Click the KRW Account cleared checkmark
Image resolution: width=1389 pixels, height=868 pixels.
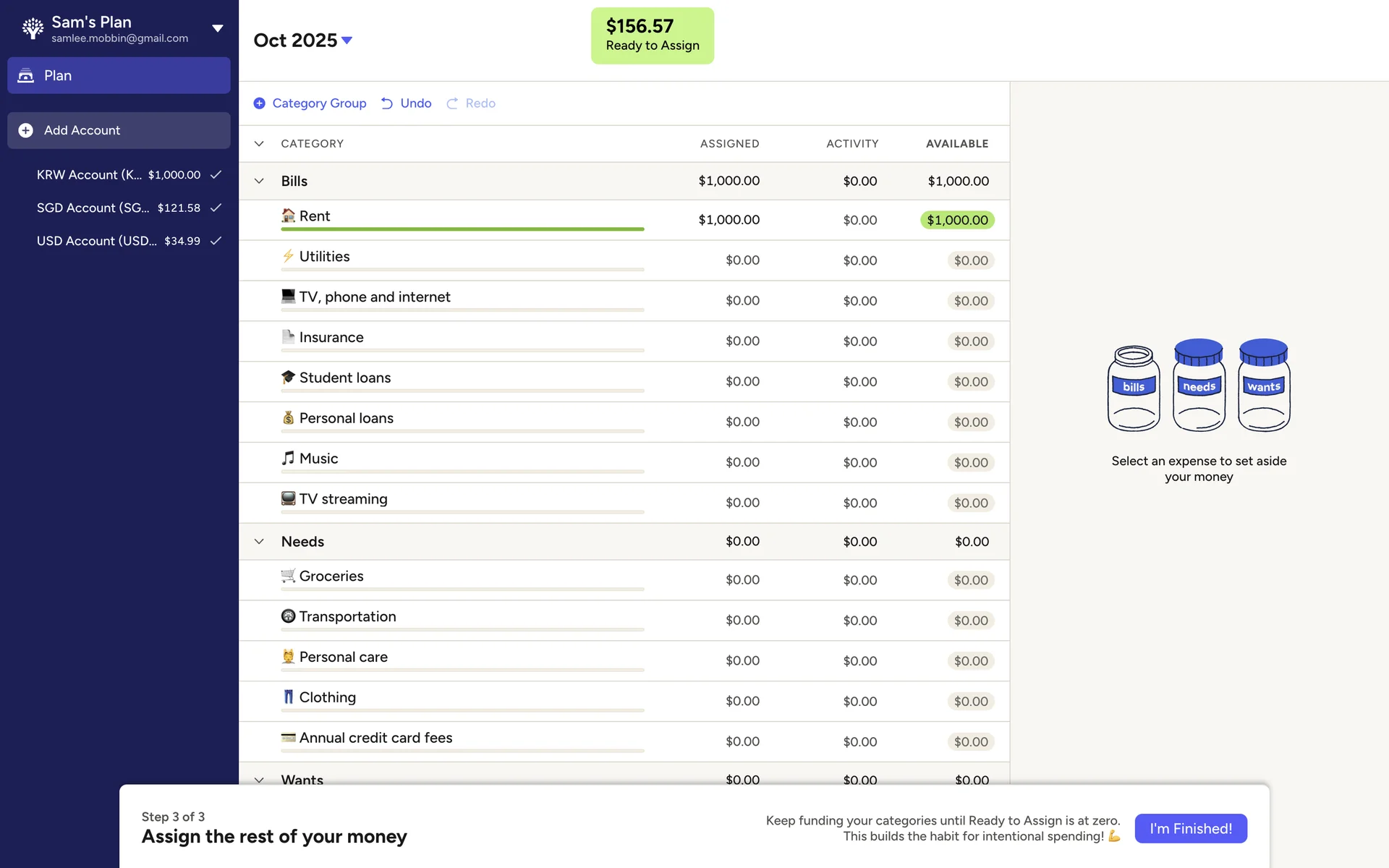tap(216, 174)
